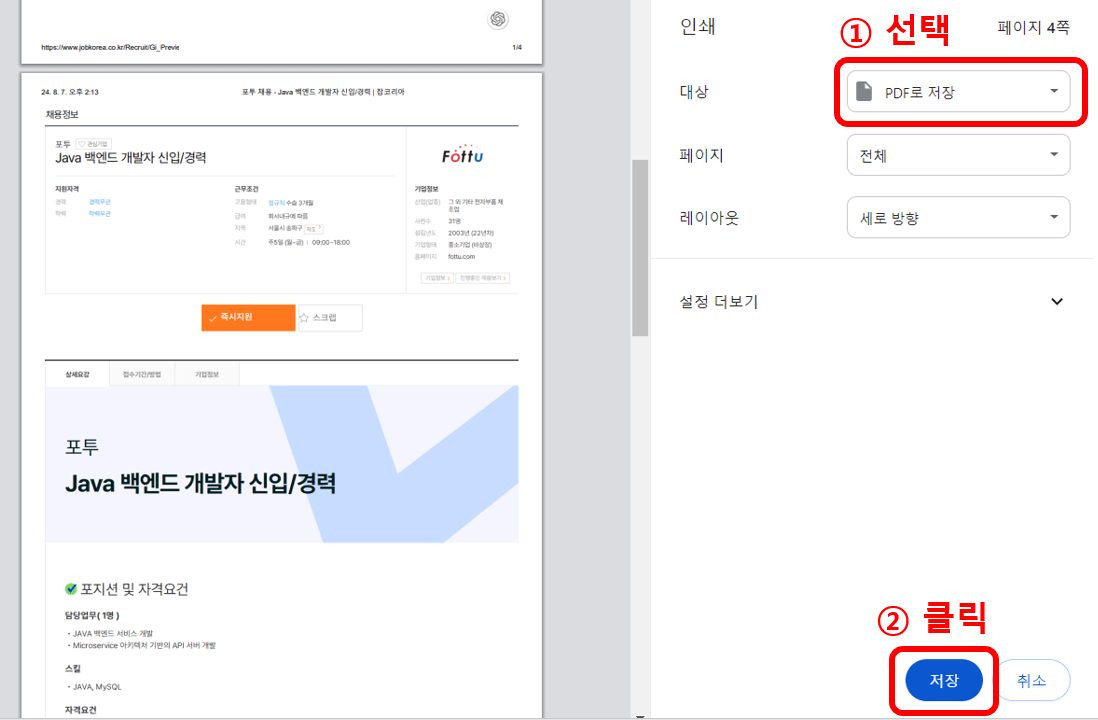
Task: Select the 지도 map badge next to 서울시 송파구
Action: pyautogui.click(x=313, y=229)
